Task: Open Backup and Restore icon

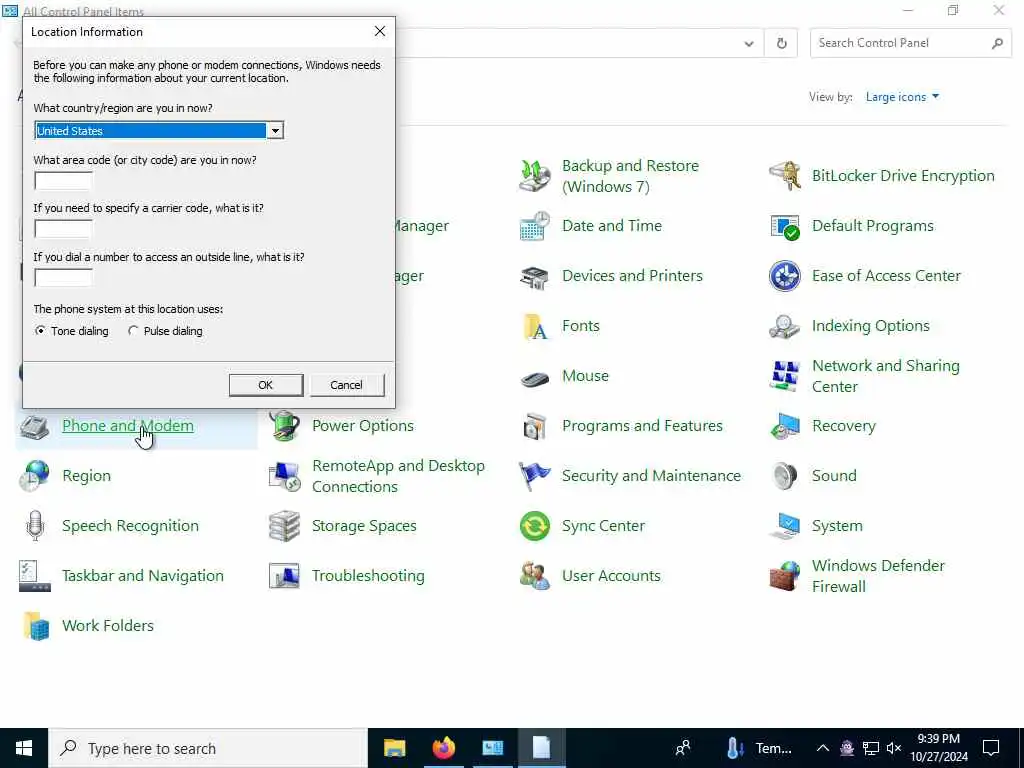Action: coord(535,176)
